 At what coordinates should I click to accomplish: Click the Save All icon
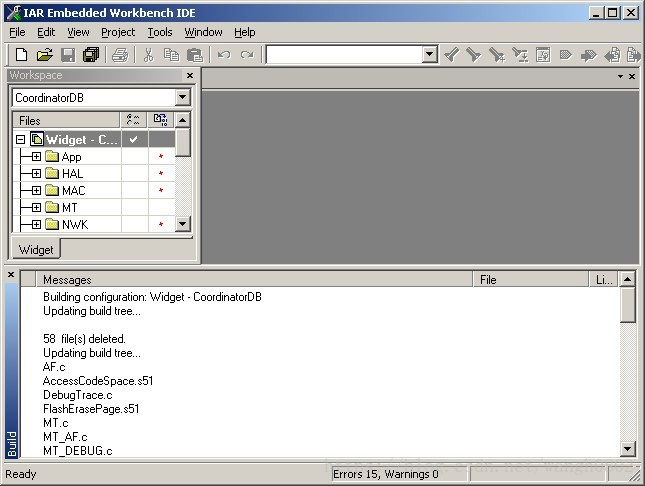91,54
